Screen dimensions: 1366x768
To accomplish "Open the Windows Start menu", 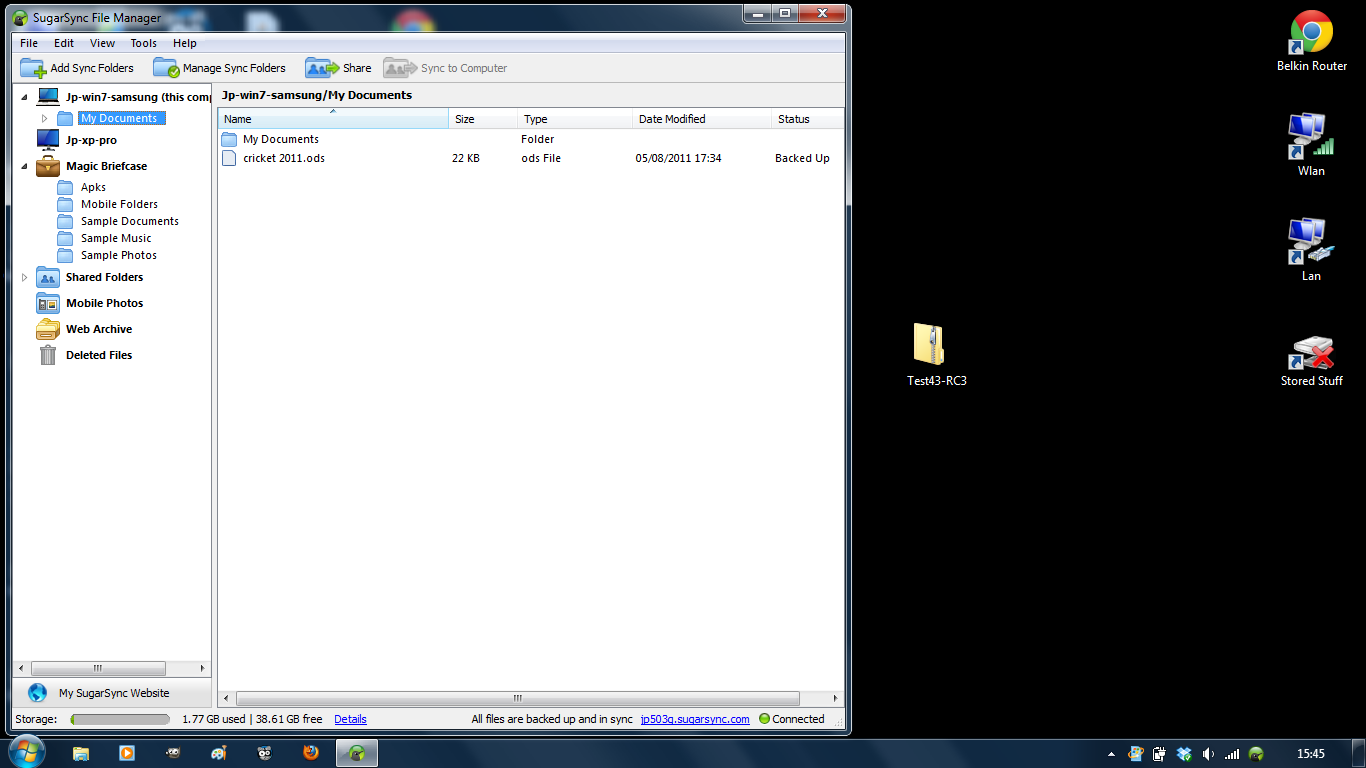I will point(26,752).
